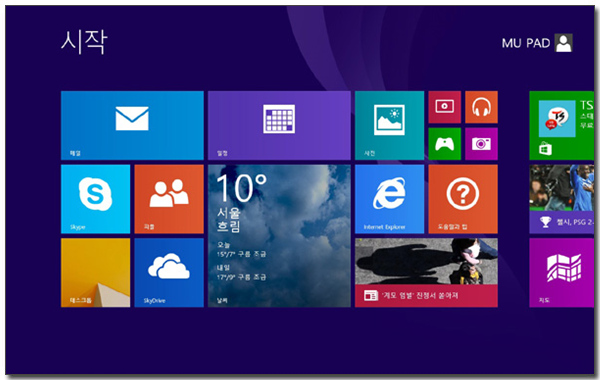Launch the Photos tile
This screenshot has width=600, height=380.
[389, 125]
